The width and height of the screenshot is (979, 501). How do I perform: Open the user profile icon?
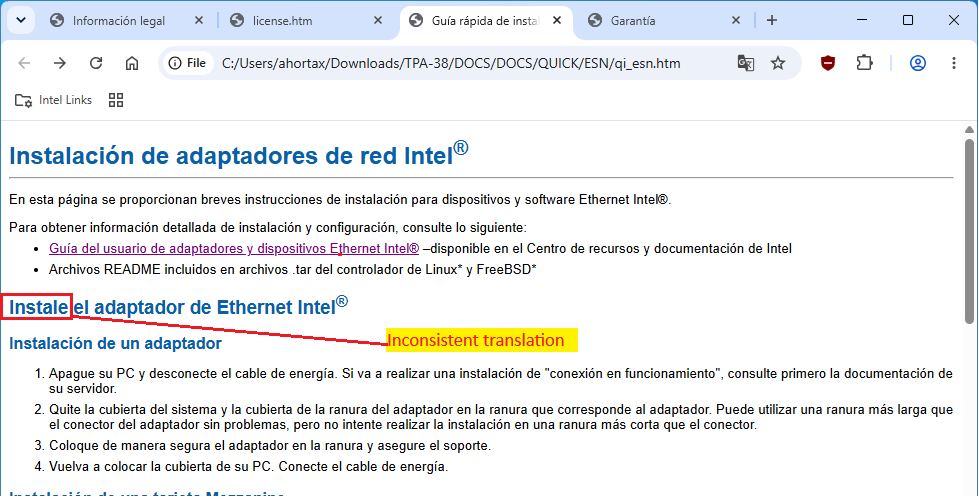(918, 63)
